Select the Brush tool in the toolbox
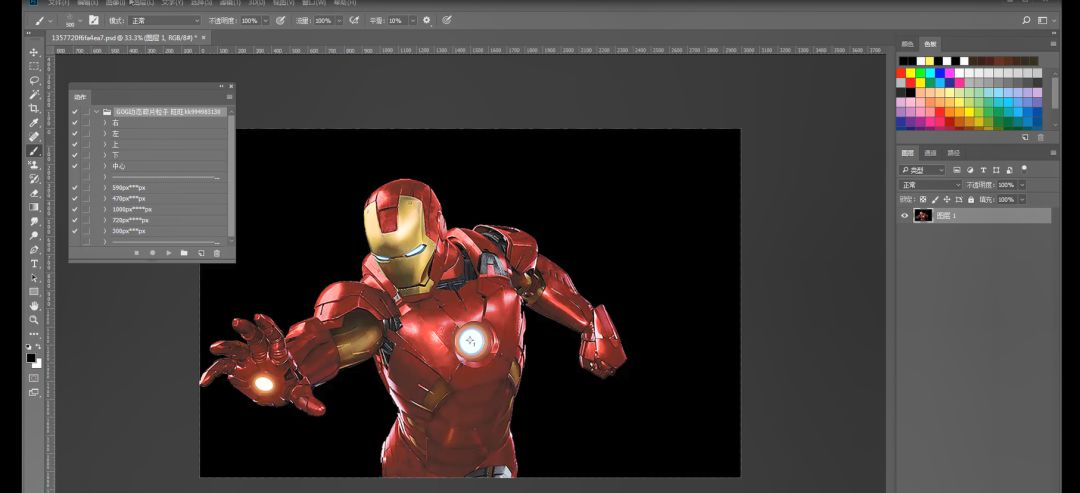Screen dimensions: 1080x493 (x=34, y=151)
